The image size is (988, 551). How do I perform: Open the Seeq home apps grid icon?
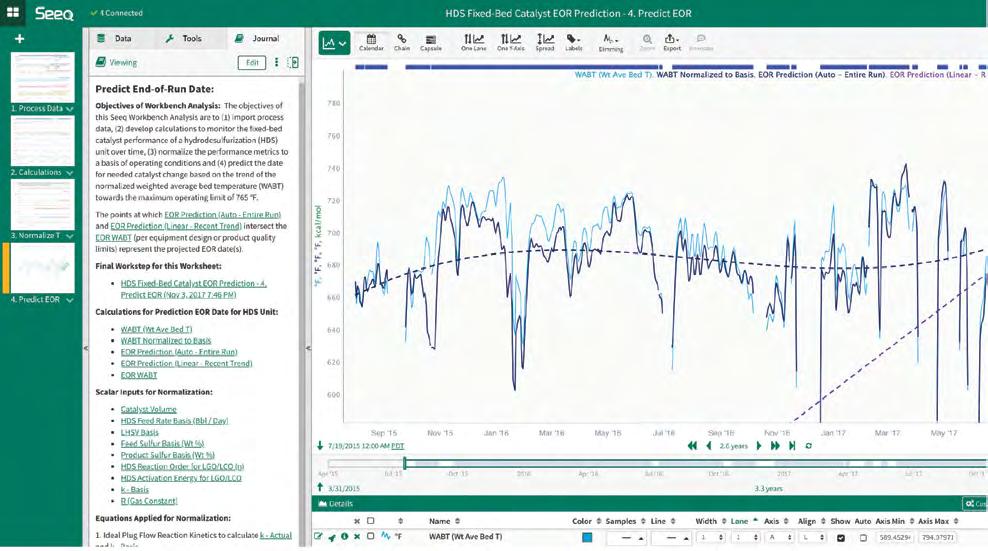(12, 13)
